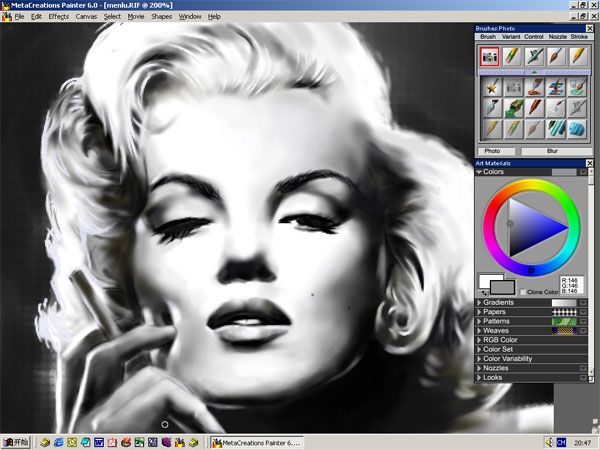Select the brown paintbrush in top row
This screenshot has height=450, width=600.
(x=556, y=57)
